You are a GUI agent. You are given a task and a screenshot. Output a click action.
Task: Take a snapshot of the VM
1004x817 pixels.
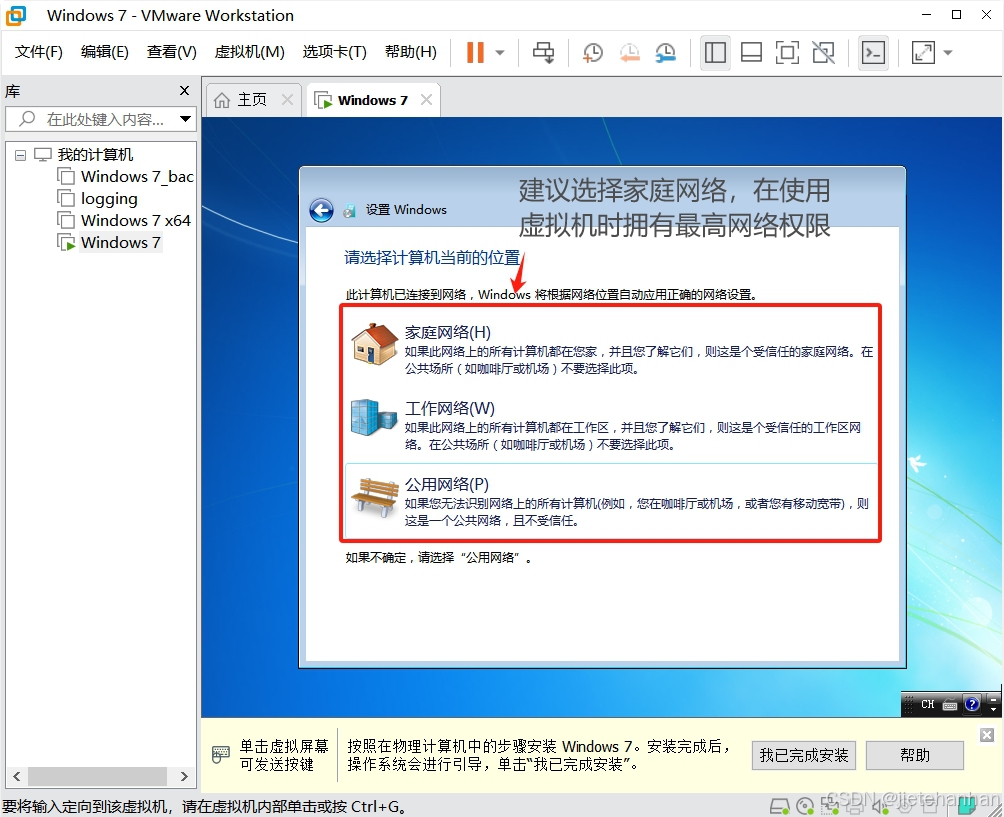tap(593, 53)
